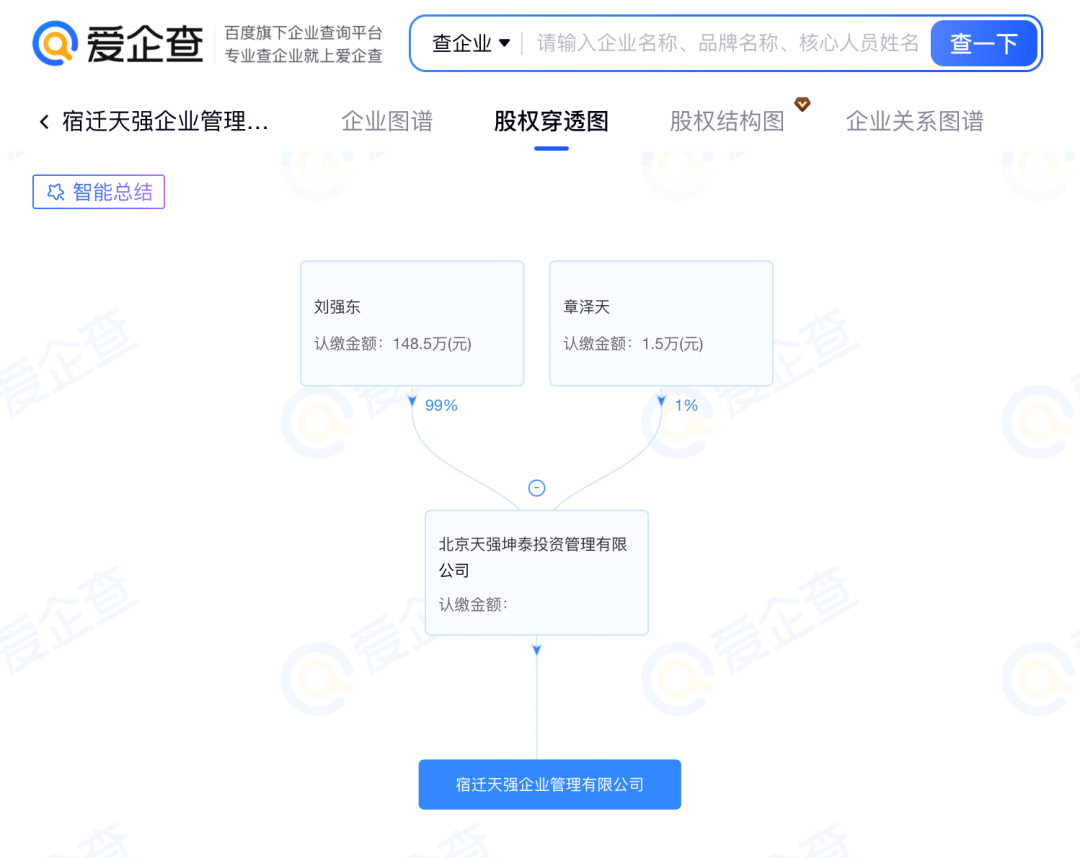
Task: Go to the 企业关系图谱 tab
Action: tap(914, 122)
